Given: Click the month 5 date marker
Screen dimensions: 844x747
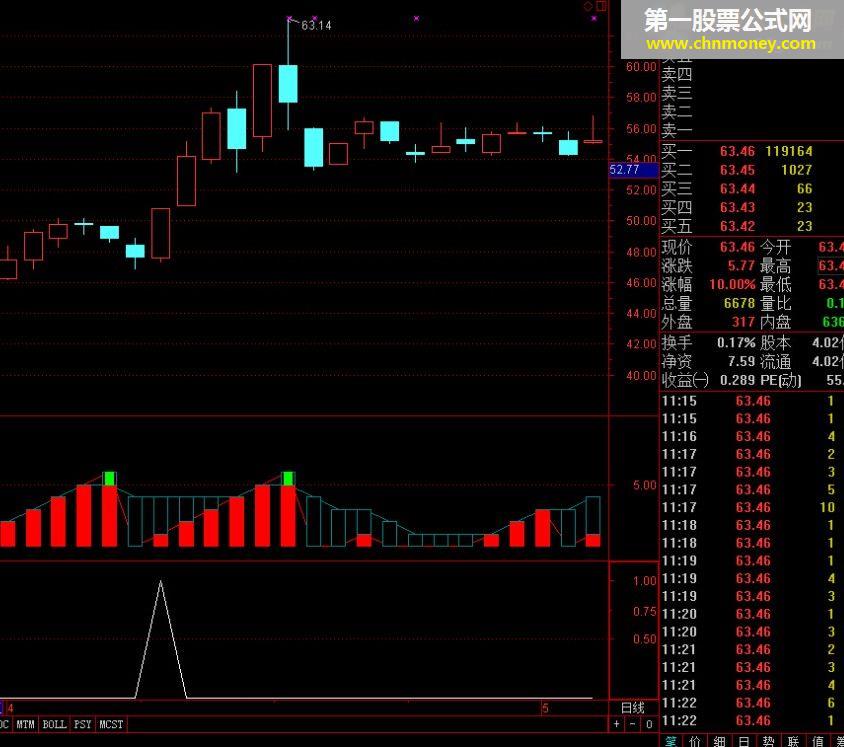Looking at the screenshot, I should click(x=545, y=708).
